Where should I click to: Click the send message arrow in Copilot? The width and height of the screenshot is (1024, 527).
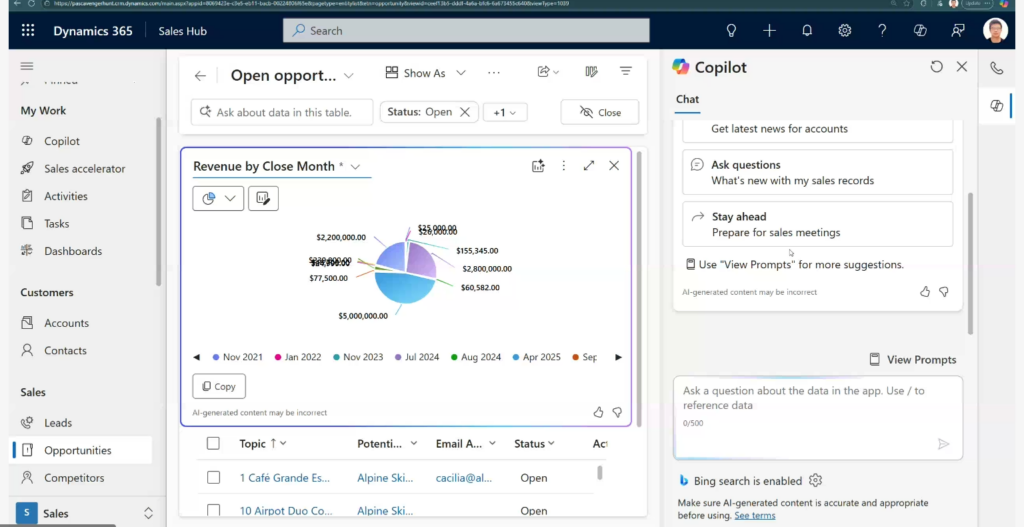[x=943, y=444]
